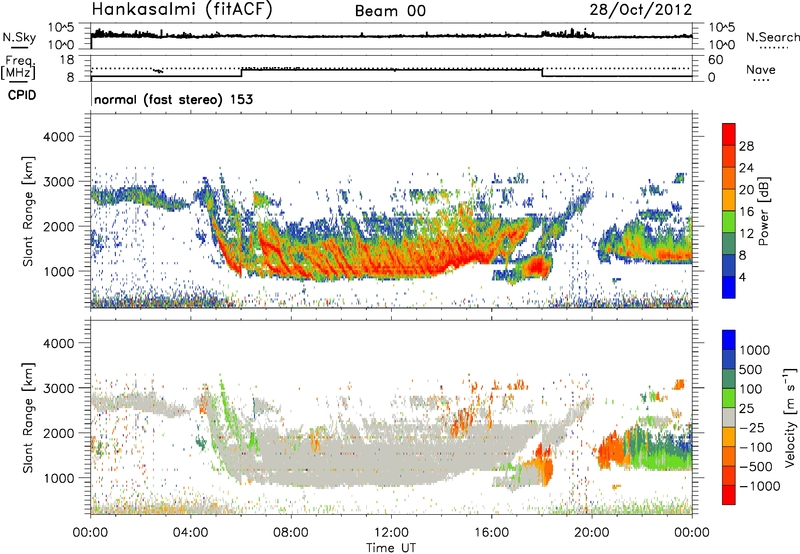Click the '12:00' time axis tick label
The width and height of the screenshot is (800, 554).
click(x=391, y=533)
